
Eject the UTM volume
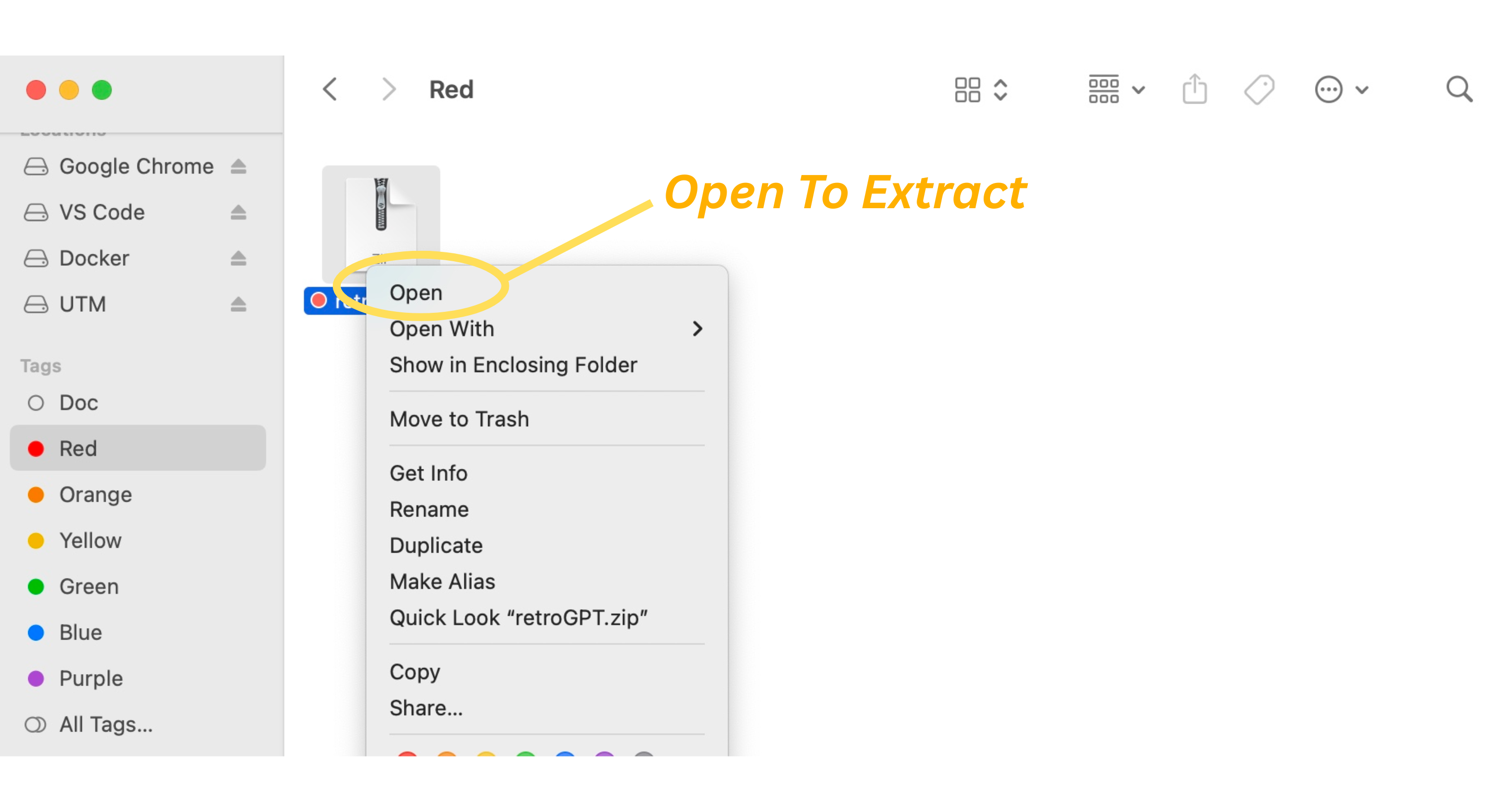click(238, 304)
